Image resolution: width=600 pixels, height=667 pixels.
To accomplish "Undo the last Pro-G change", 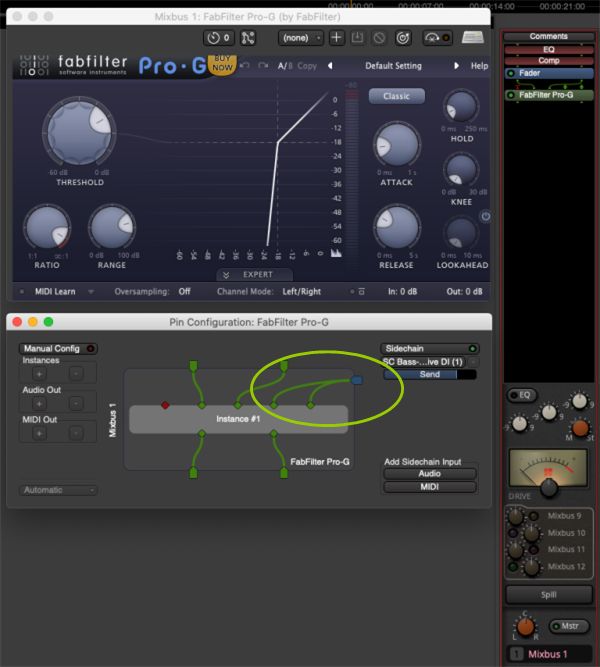I will coord(245,66).
